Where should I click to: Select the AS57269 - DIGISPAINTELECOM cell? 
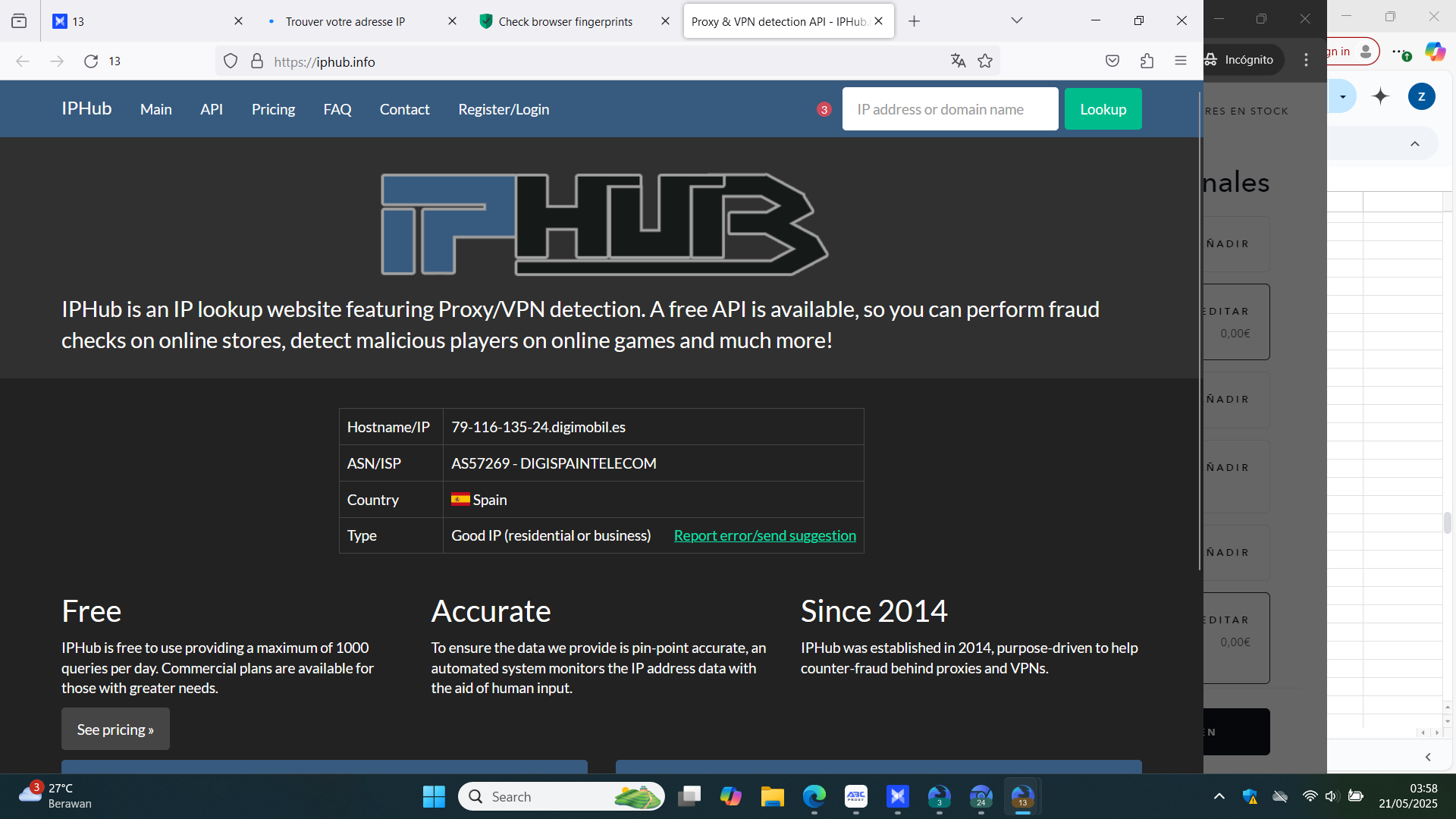tap(653, 463)
